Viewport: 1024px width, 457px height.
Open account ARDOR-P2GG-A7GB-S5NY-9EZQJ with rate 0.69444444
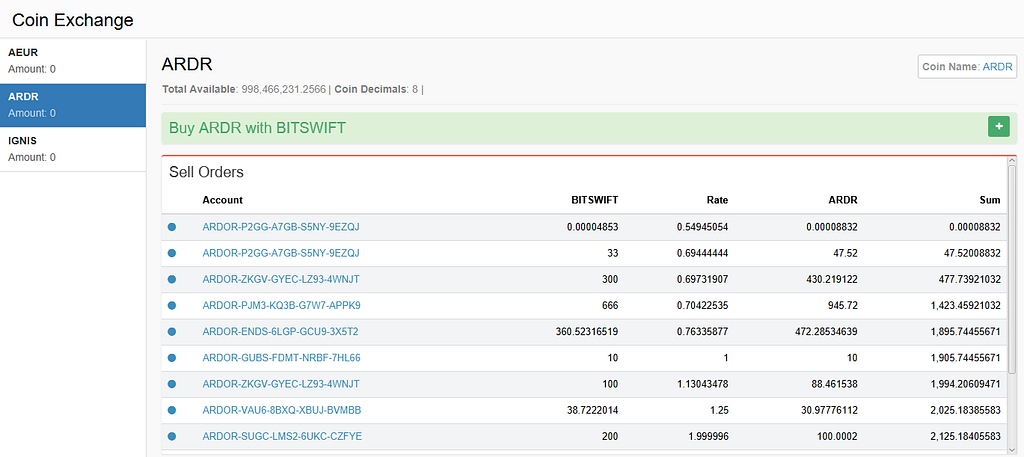click(x=281, y=253)
